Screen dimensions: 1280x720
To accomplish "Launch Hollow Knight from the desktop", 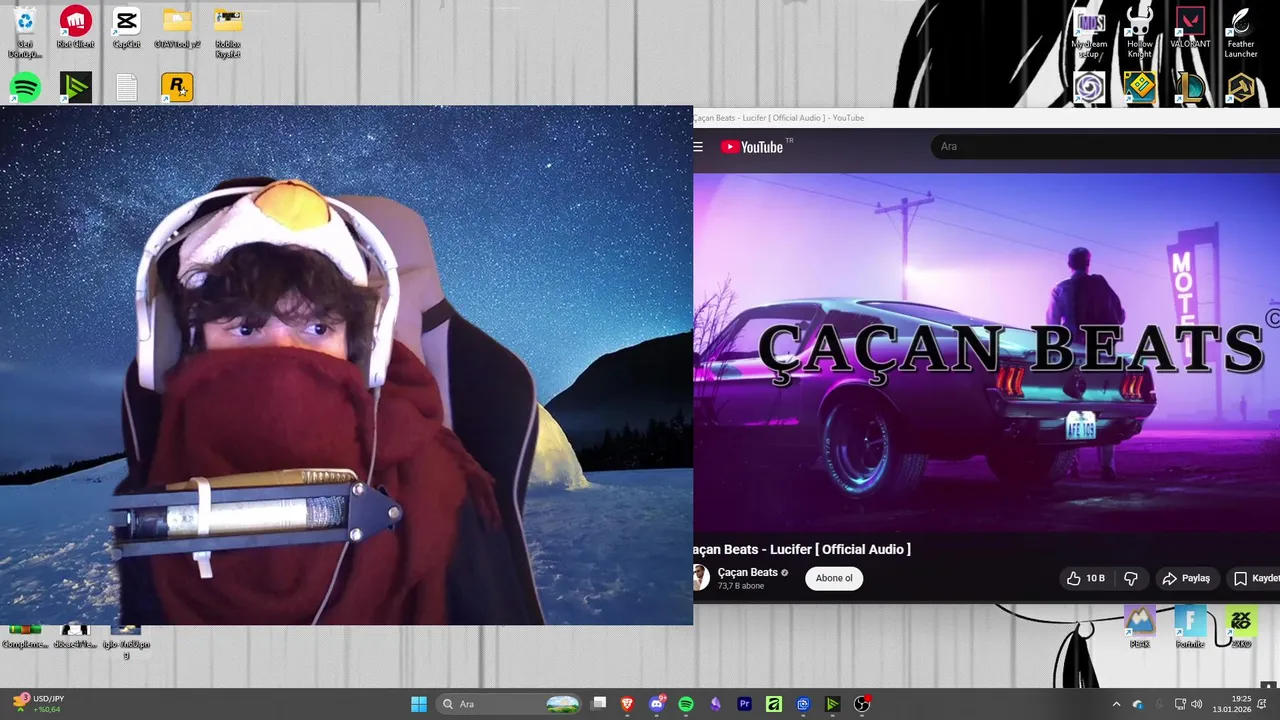I will pyautogui.click(x=1139, y=32).
